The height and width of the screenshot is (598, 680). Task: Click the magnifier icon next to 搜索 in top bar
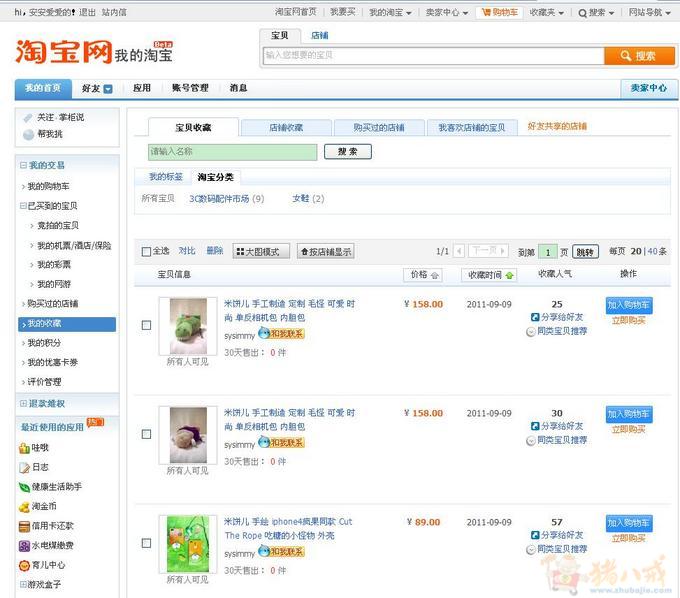[582, 13]
